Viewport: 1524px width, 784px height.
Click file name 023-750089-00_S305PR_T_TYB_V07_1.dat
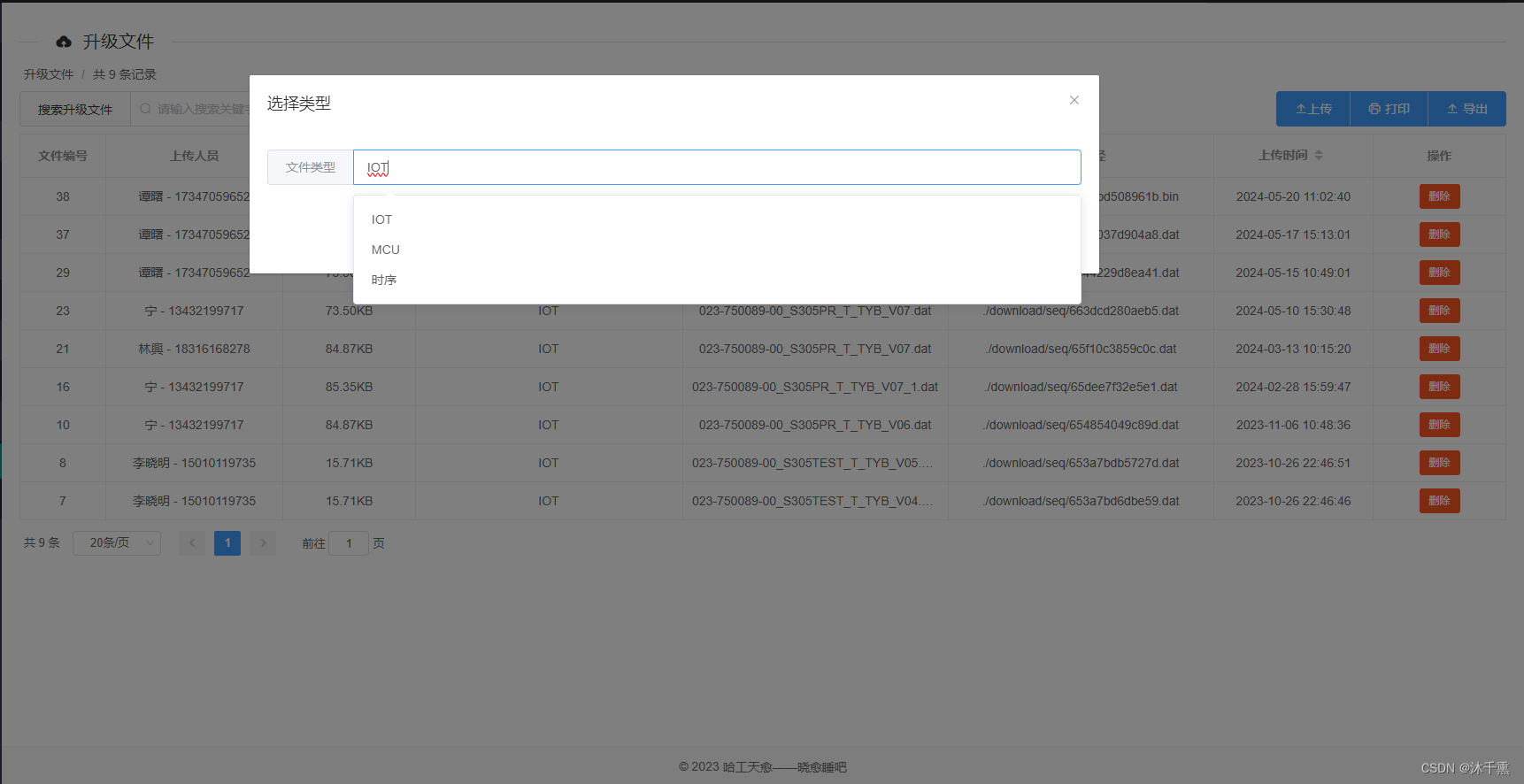point(815,387)
